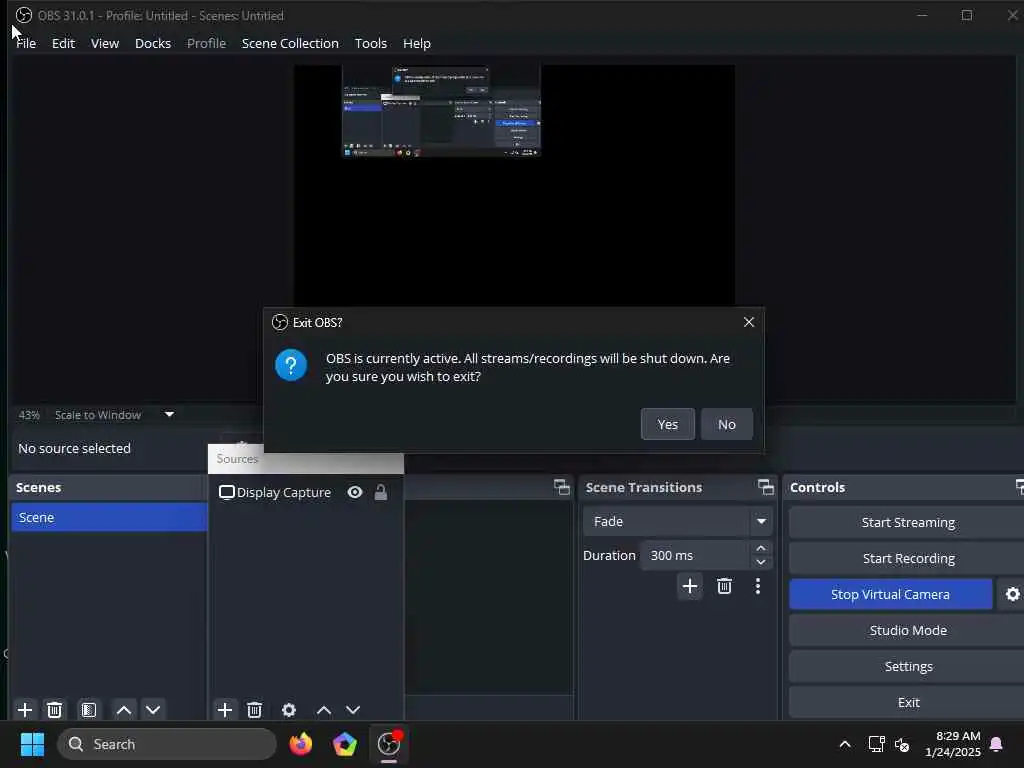Open Firefox from the taskbar
This screenshot has height=768, width=1024.
tap(300, 744)
